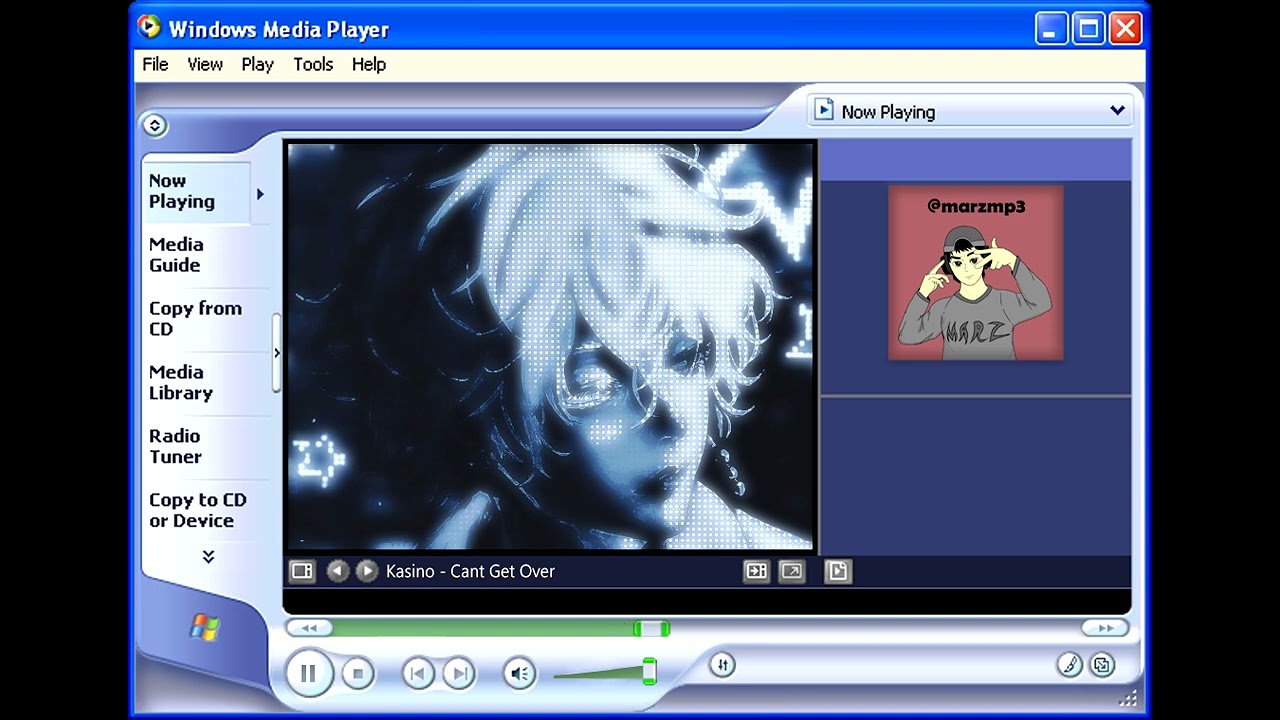The height and width of the screenshot is (720, 1280).
Task: Open the Help menu
Action: [x=369, y=64]
